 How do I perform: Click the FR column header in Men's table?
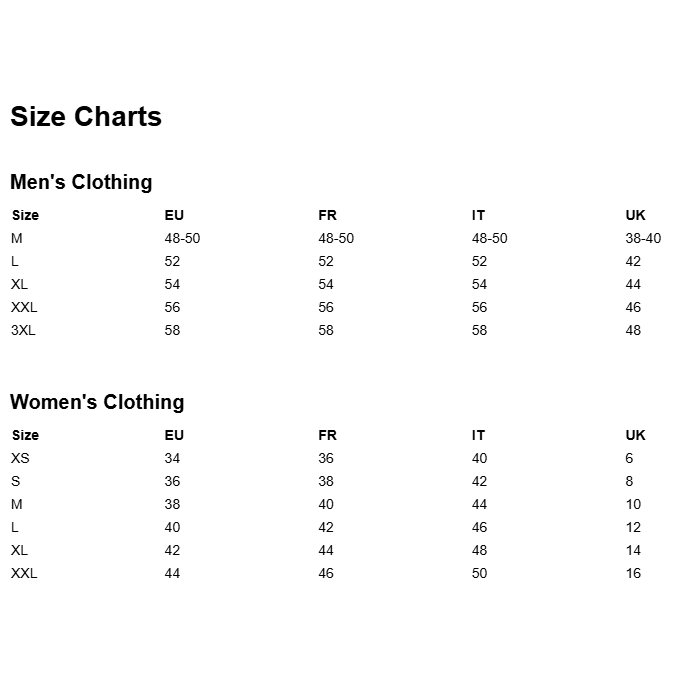[327, 215]
